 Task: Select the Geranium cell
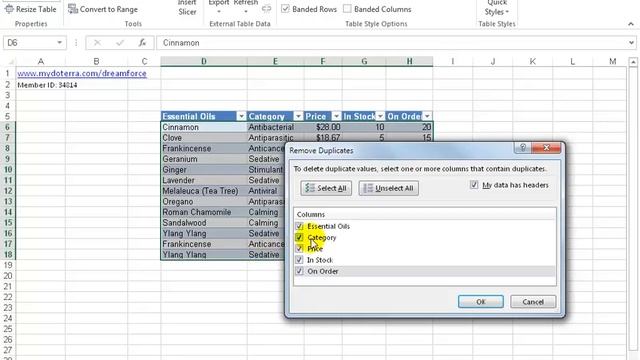(204, 159)
